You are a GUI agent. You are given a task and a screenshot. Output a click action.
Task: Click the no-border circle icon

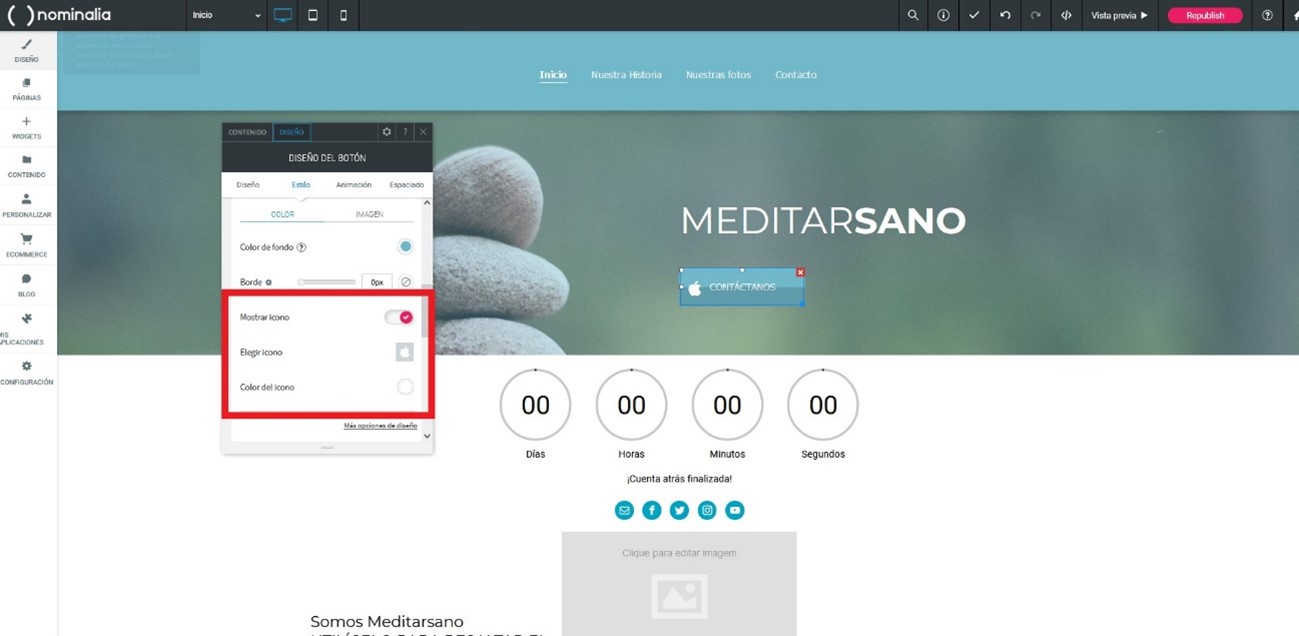[406, 282]
